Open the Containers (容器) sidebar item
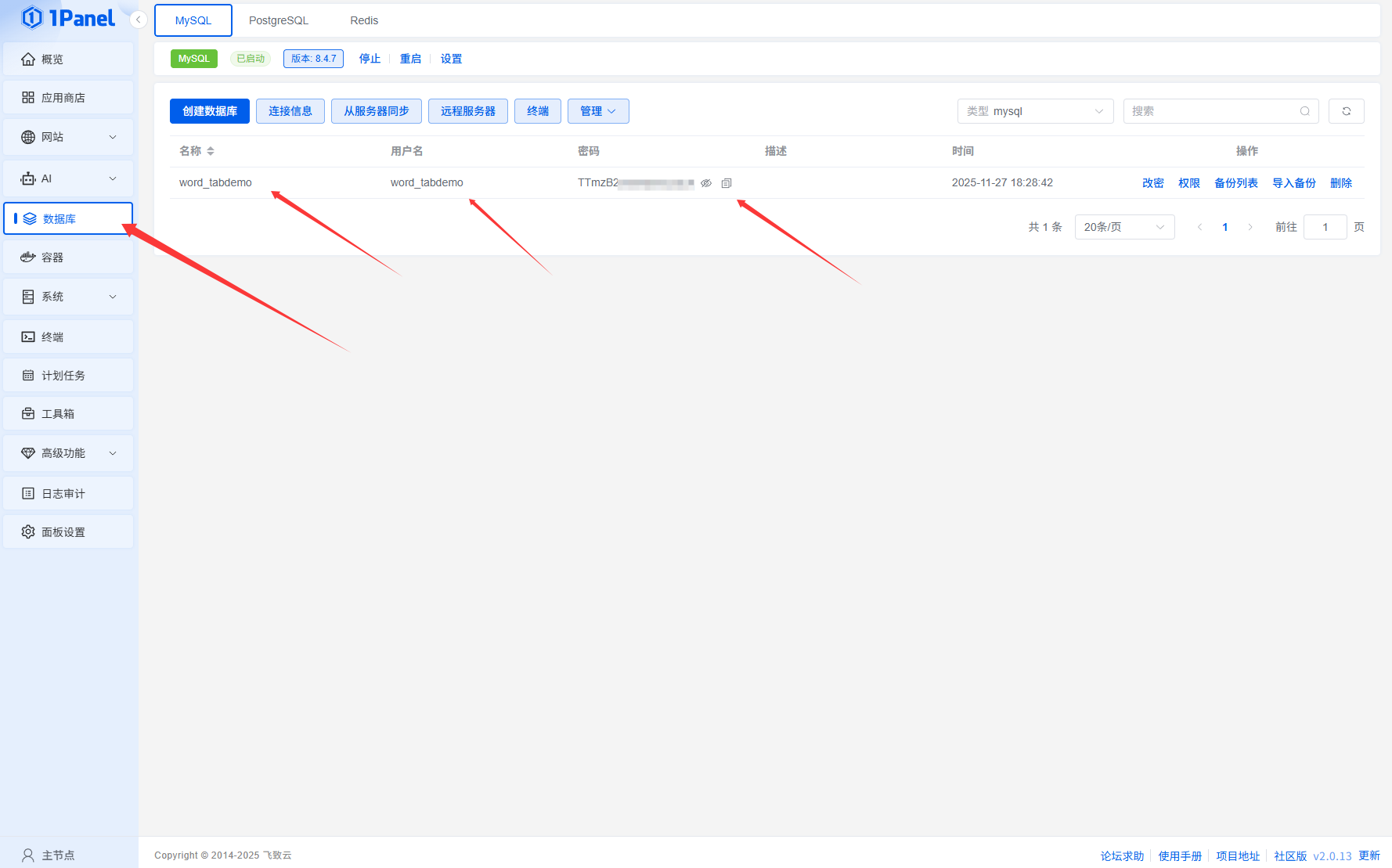Viewport: 1392px width, 868px height. click(x=68, y=258)
